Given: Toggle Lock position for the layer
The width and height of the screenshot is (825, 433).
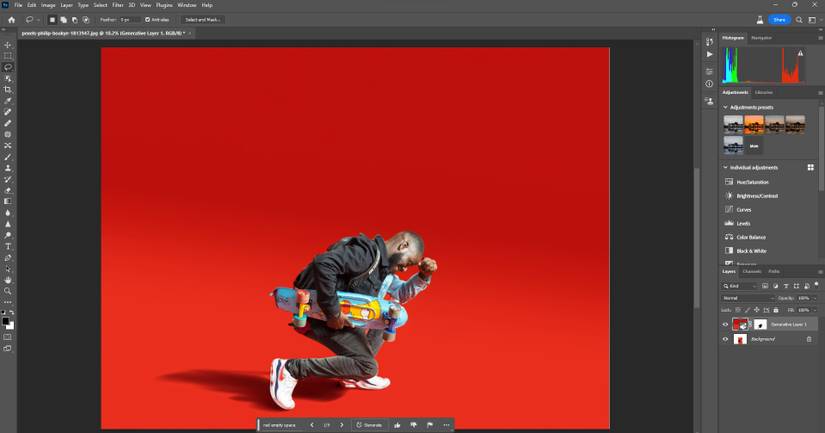Looking at the screenshot, I should [757, 310].
